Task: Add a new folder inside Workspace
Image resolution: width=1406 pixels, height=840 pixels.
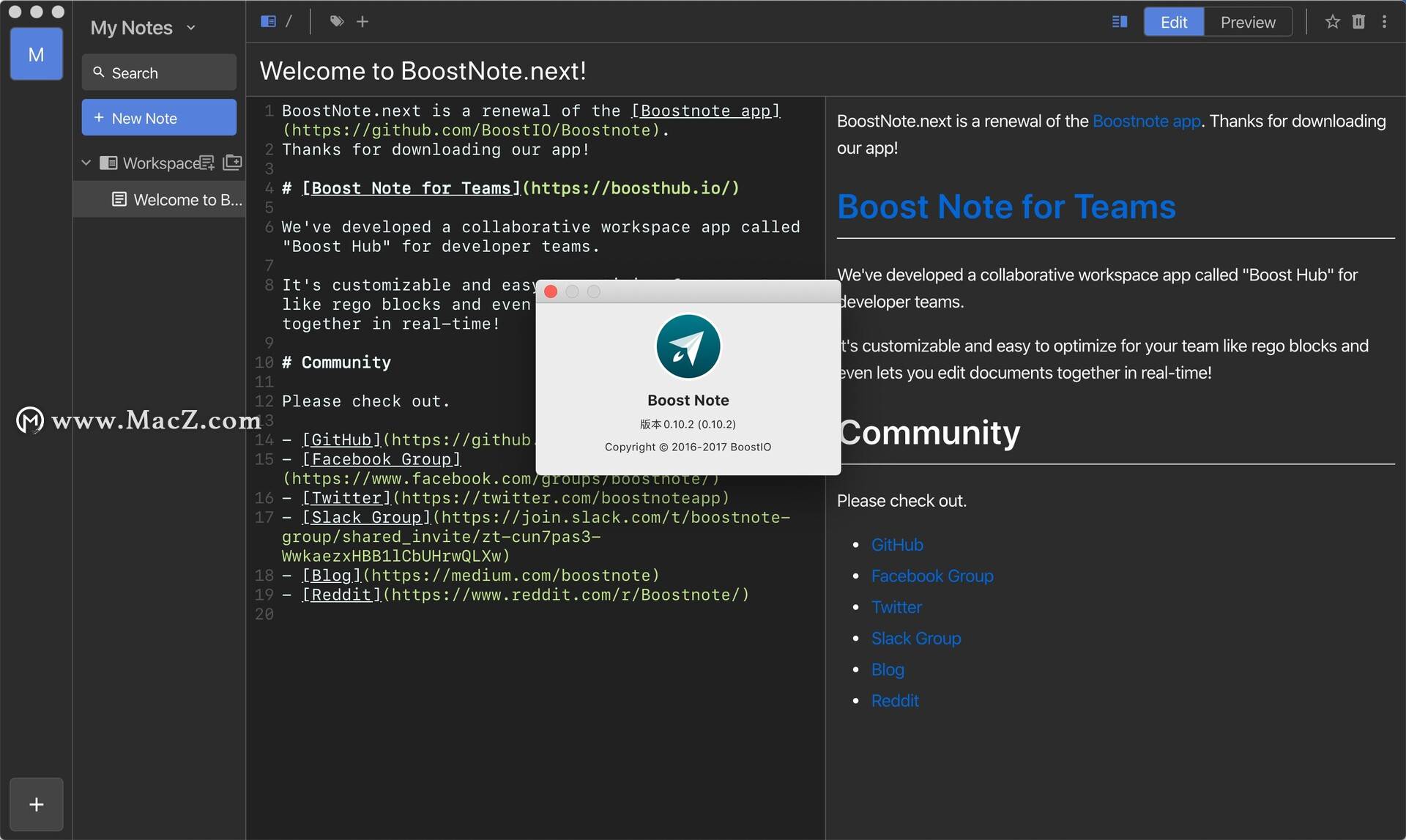Action: tap(232, 162)
